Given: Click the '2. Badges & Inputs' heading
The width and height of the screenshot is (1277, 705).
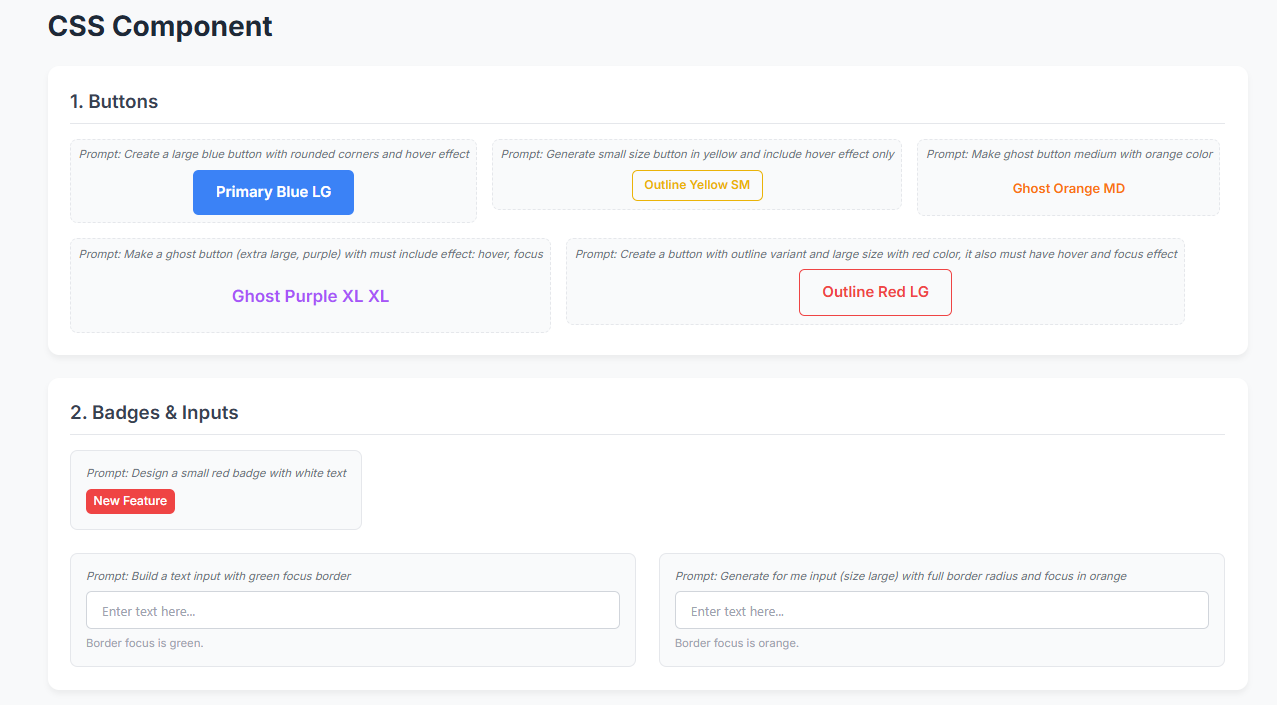Looking at the screenshot, I should [154, 412].
